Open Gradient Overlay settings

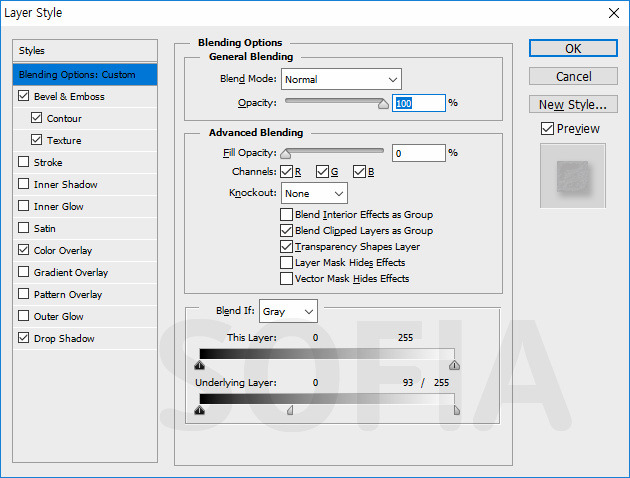(71, 273)
